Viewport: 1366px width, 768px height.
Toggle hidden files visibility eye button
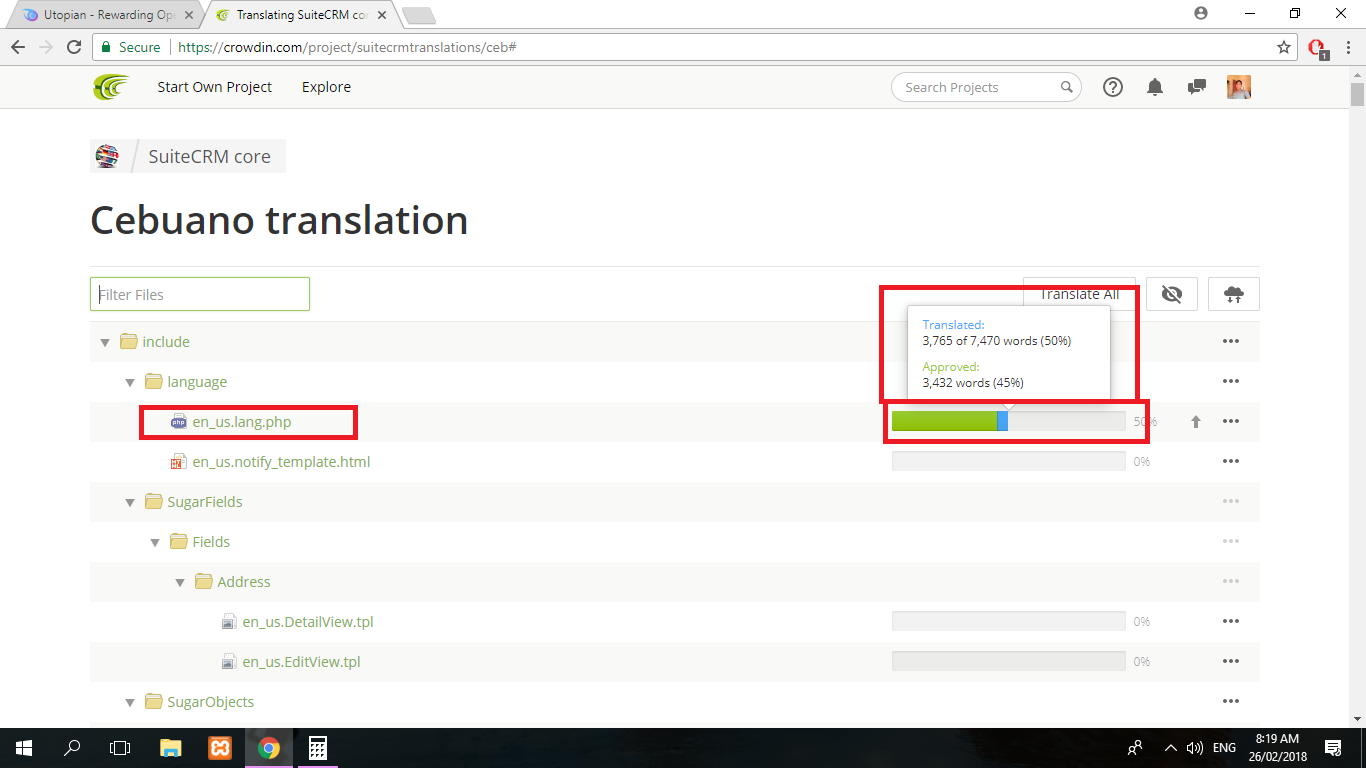pos(1172,294)
